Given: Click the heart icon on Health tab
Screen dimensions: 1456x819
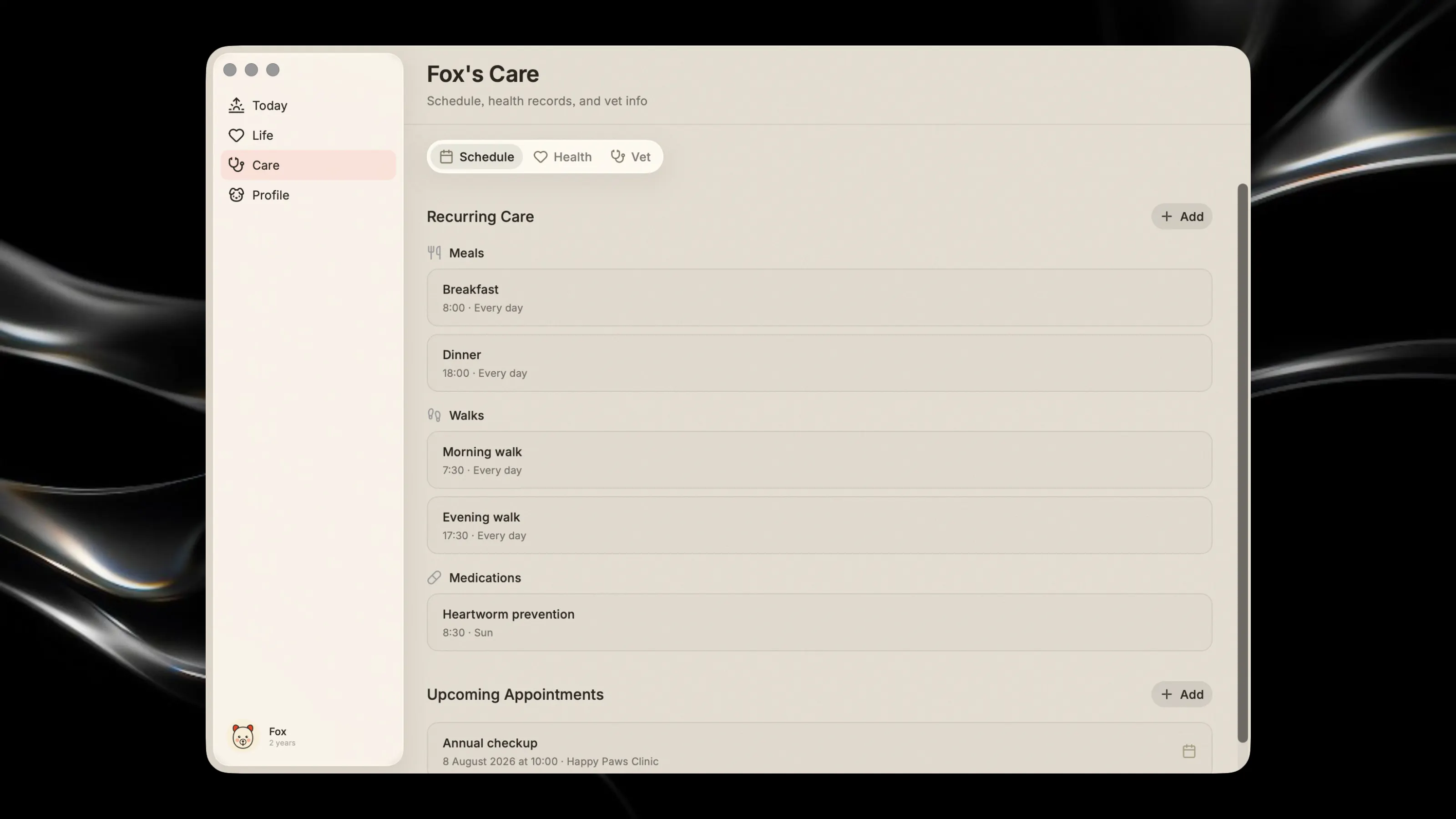Looking at the screenshot, I should tap(541, 157).
